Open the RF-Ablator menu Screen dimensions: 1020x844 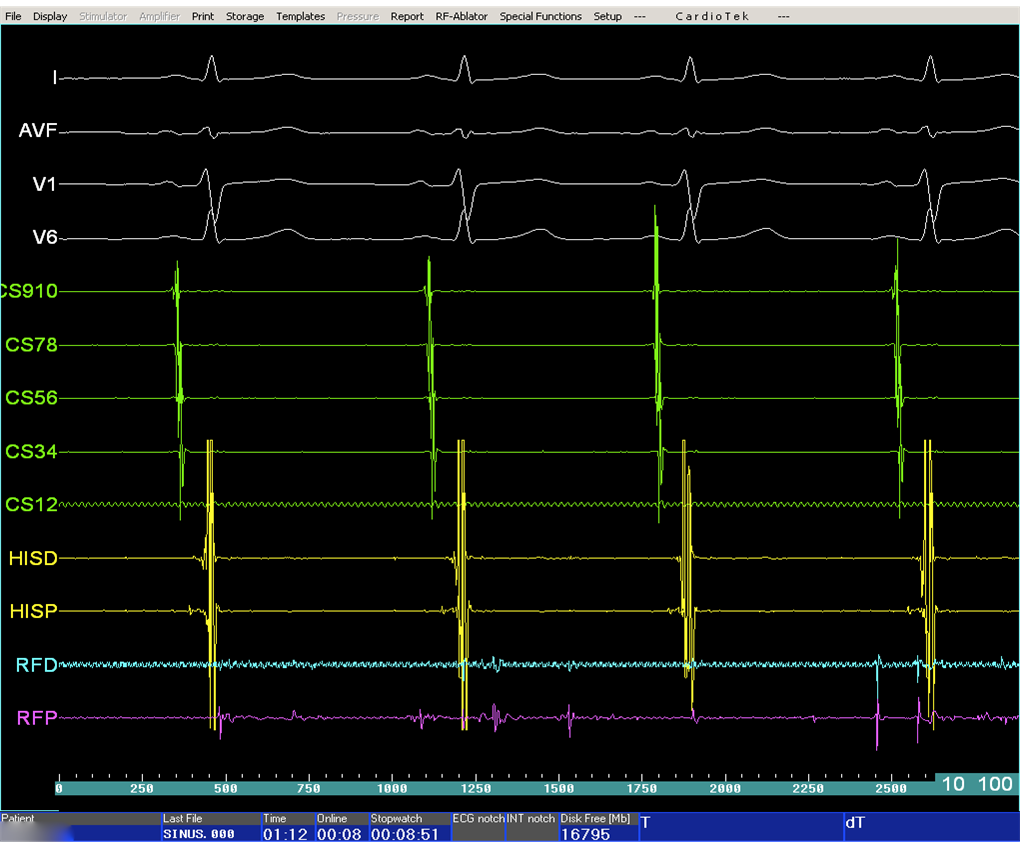click(x=461, y=16)
